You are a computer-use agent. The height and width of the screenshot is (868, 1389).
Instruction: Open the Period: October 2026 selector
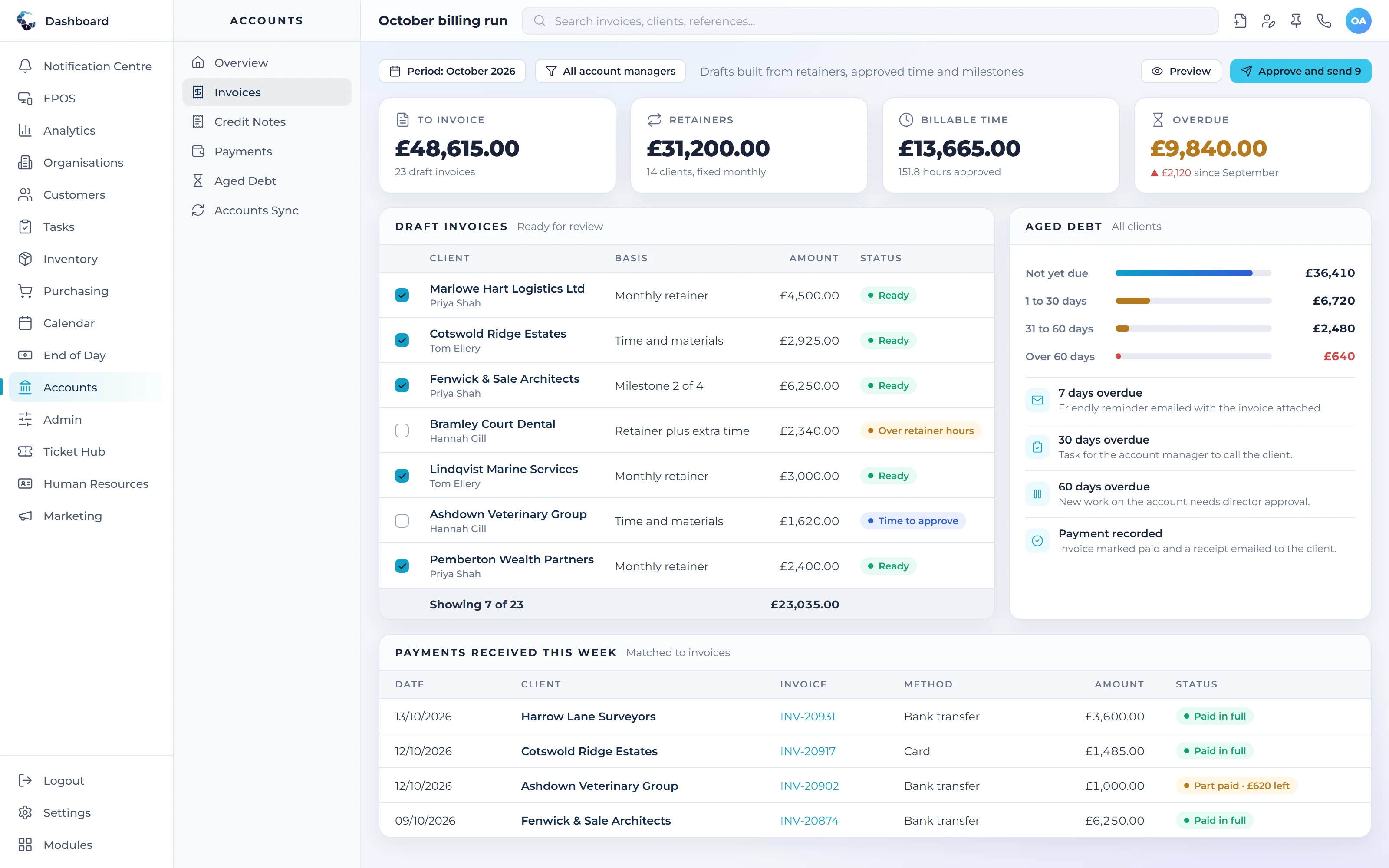tap(452, 71)
